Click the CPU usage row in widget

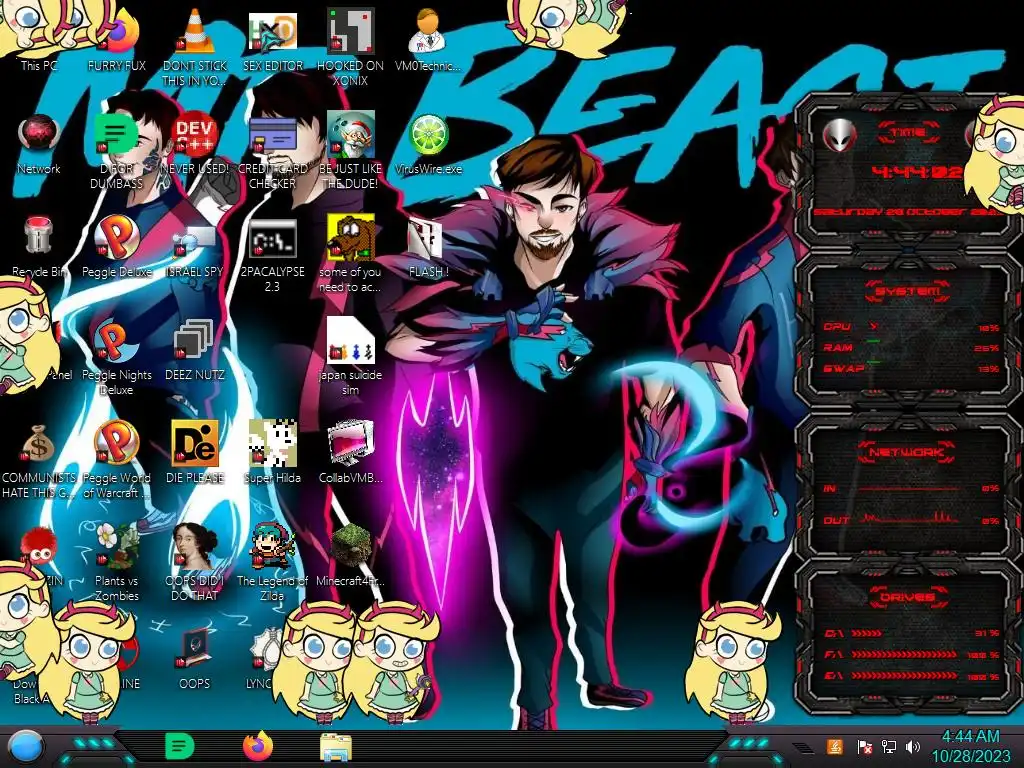click(x=911, y=327)
